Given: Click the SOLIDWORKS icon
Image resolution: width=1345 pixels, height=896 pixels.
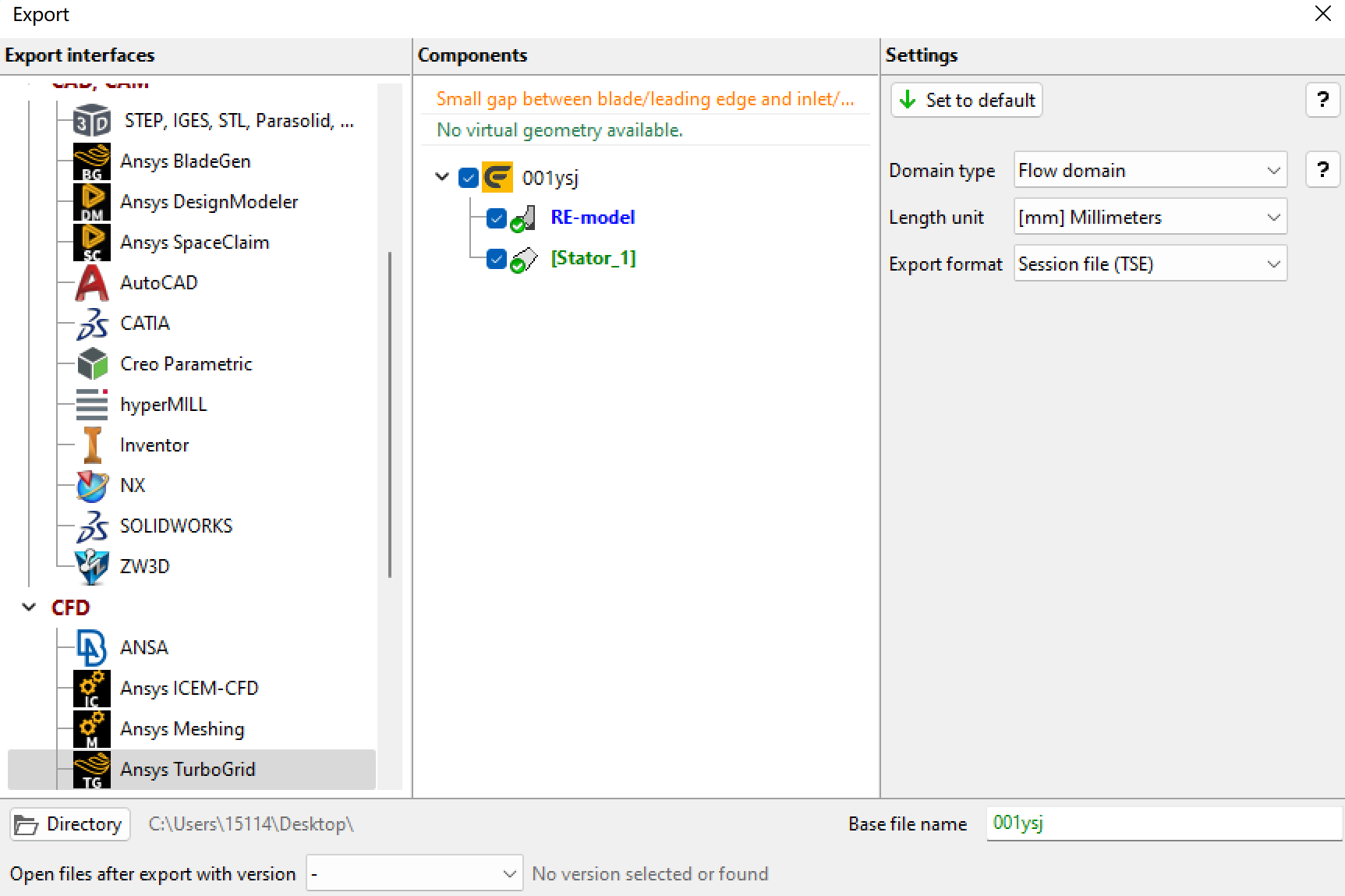Looking at the screenshot, I should 92,526.
